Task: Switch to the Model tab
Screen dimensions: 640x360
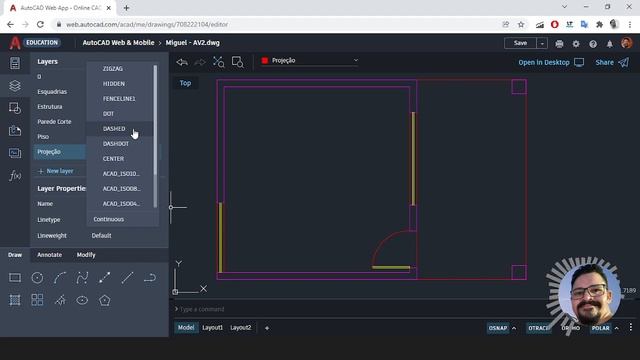Action: pyautogui.click(x=186, y=328)
